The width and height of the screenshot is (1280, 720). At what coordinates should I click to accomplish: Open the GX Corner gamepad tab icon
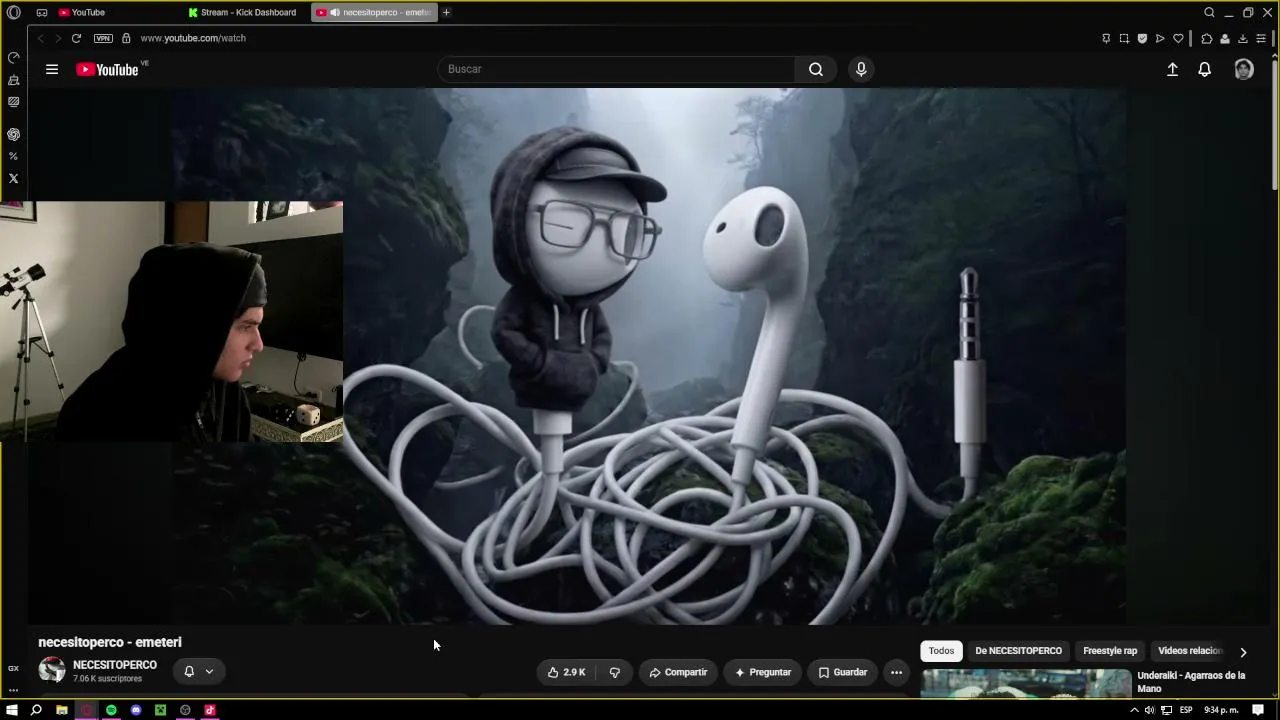(x=42, y=12)
